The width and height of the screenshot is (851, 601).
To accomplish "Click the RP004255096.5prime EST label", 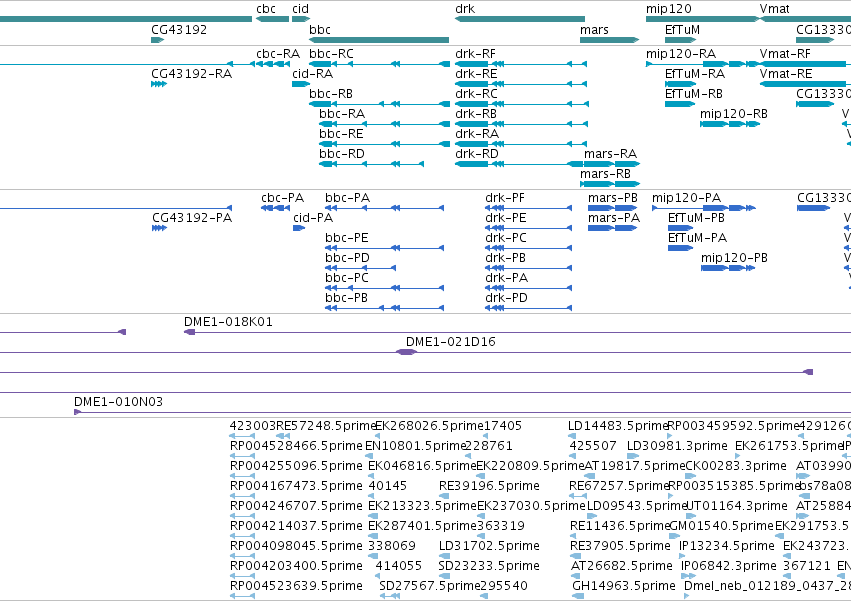I will pos(296,466).
